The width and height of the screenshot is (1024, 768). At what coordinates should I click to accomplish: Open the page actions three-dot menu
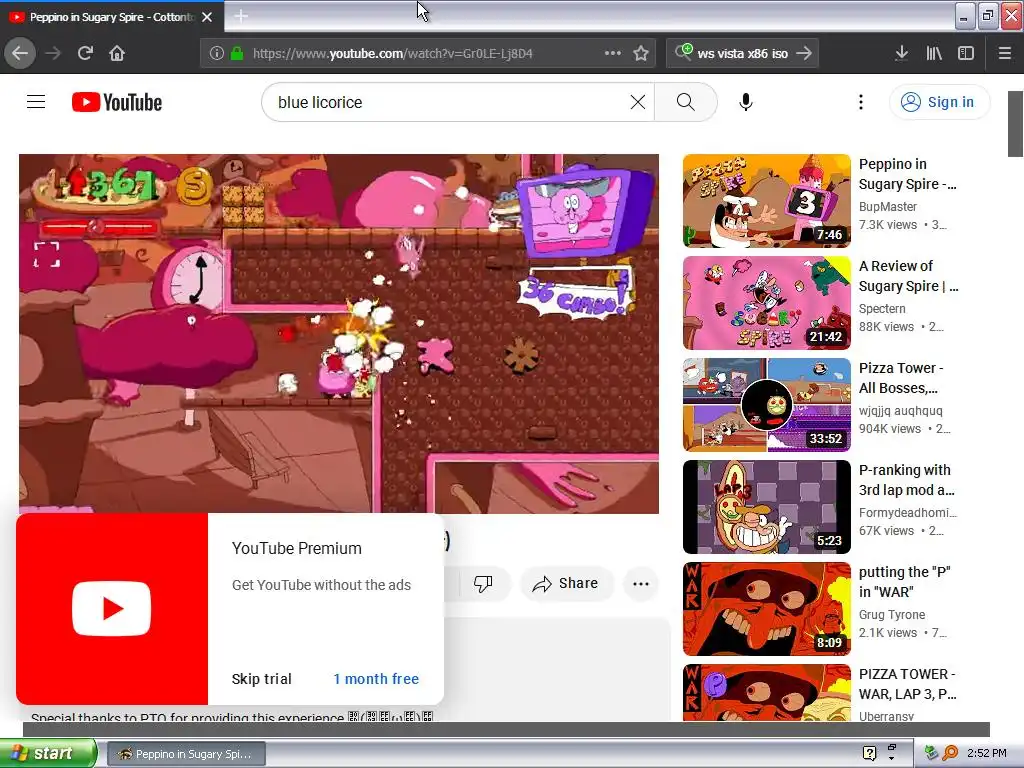(613, 53)
